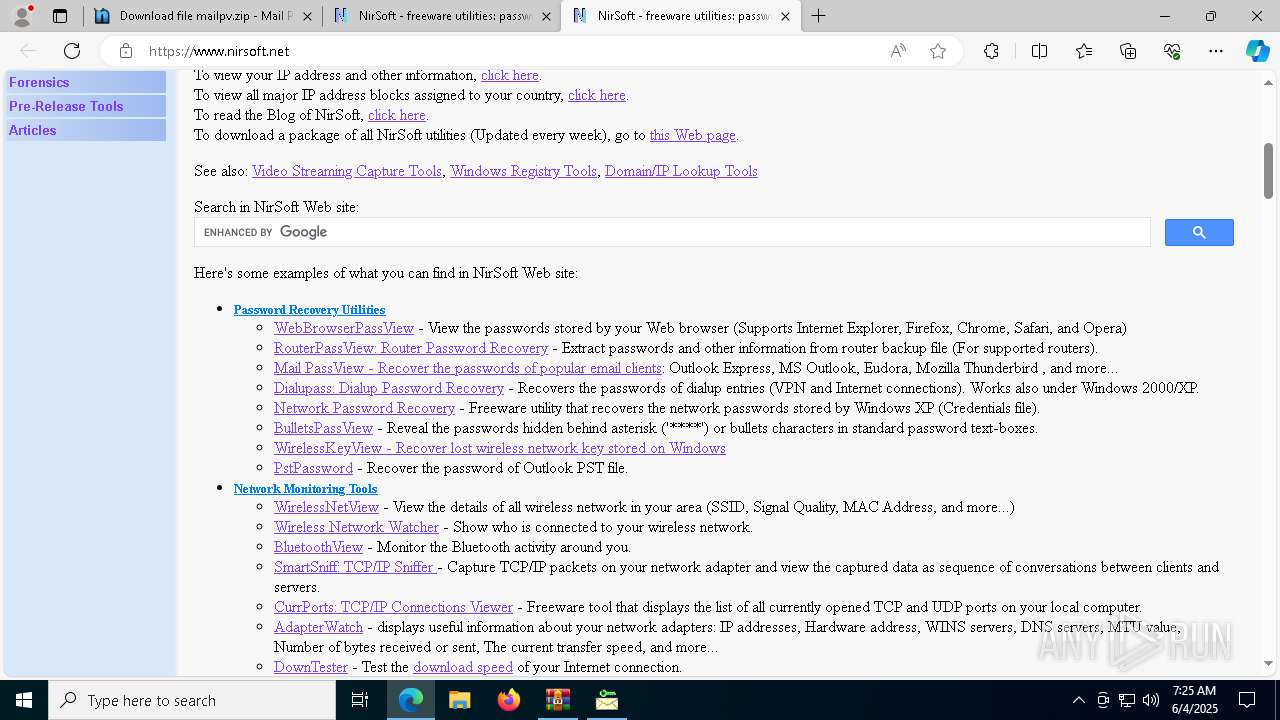Open File Explorer from the taskbar

click(459, 700)
